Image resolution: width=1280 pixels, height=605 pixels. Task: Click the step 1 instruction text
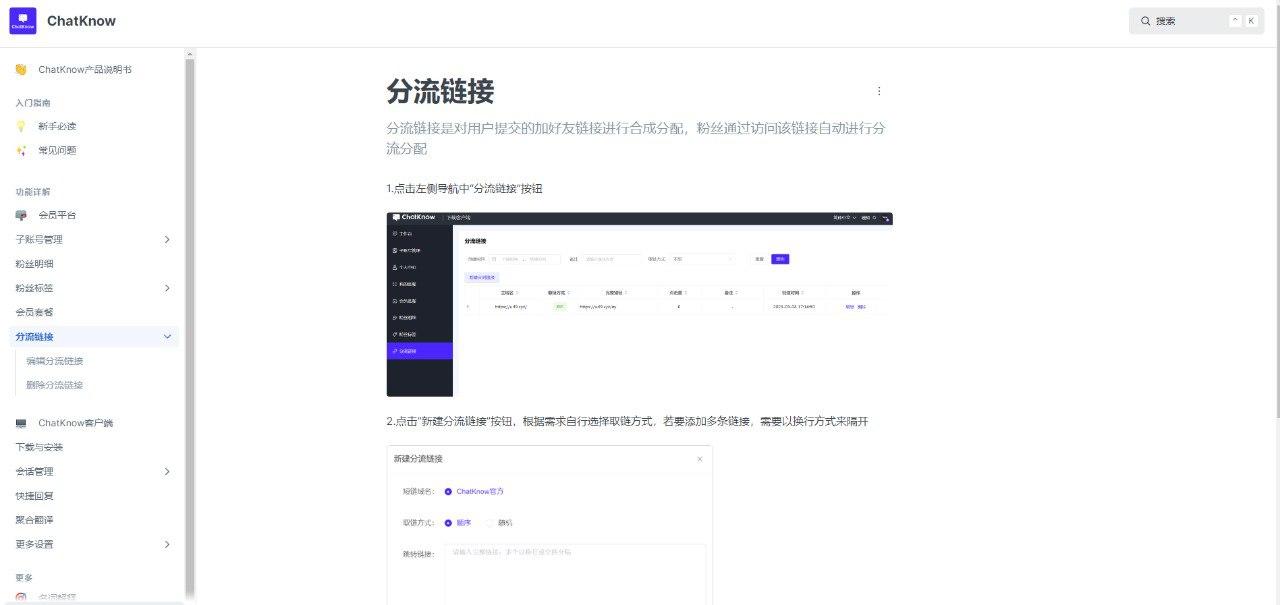[x=464, y=189]
